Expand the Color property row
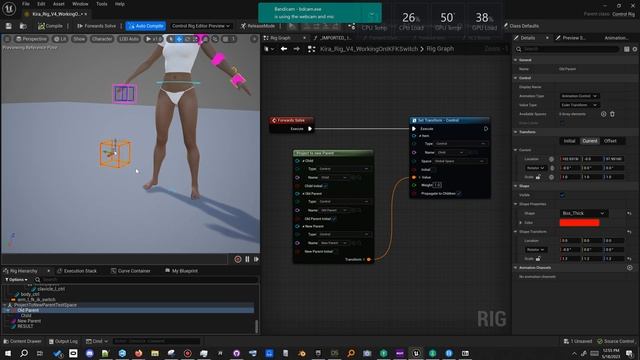This screenshot has height=360, width=640. pyautogui.click(x=521, y=222)
